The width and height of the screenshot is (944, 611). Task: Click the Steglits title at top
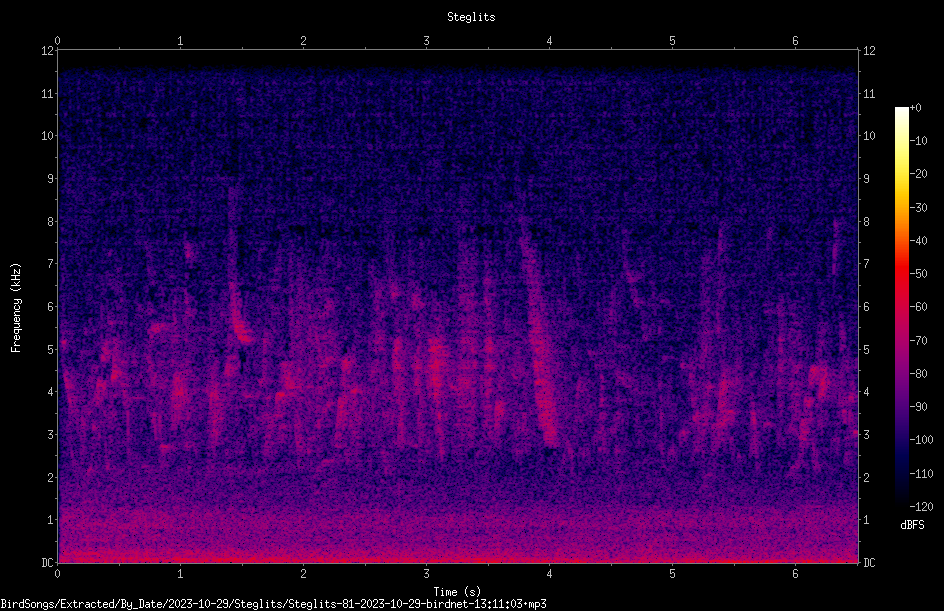pos(471,17)
